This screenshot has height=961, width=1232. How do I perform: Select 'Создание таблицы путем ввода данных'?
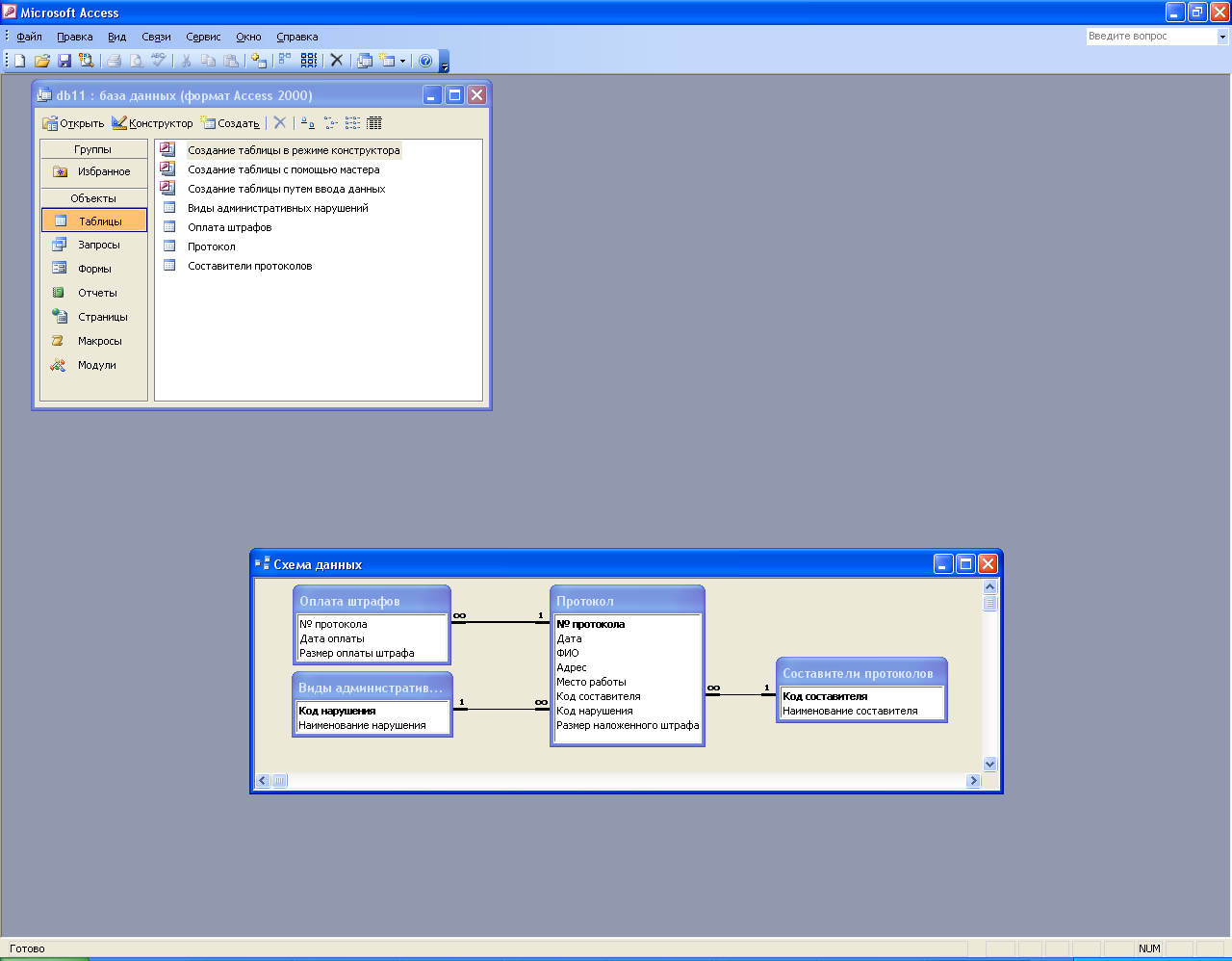287,189
